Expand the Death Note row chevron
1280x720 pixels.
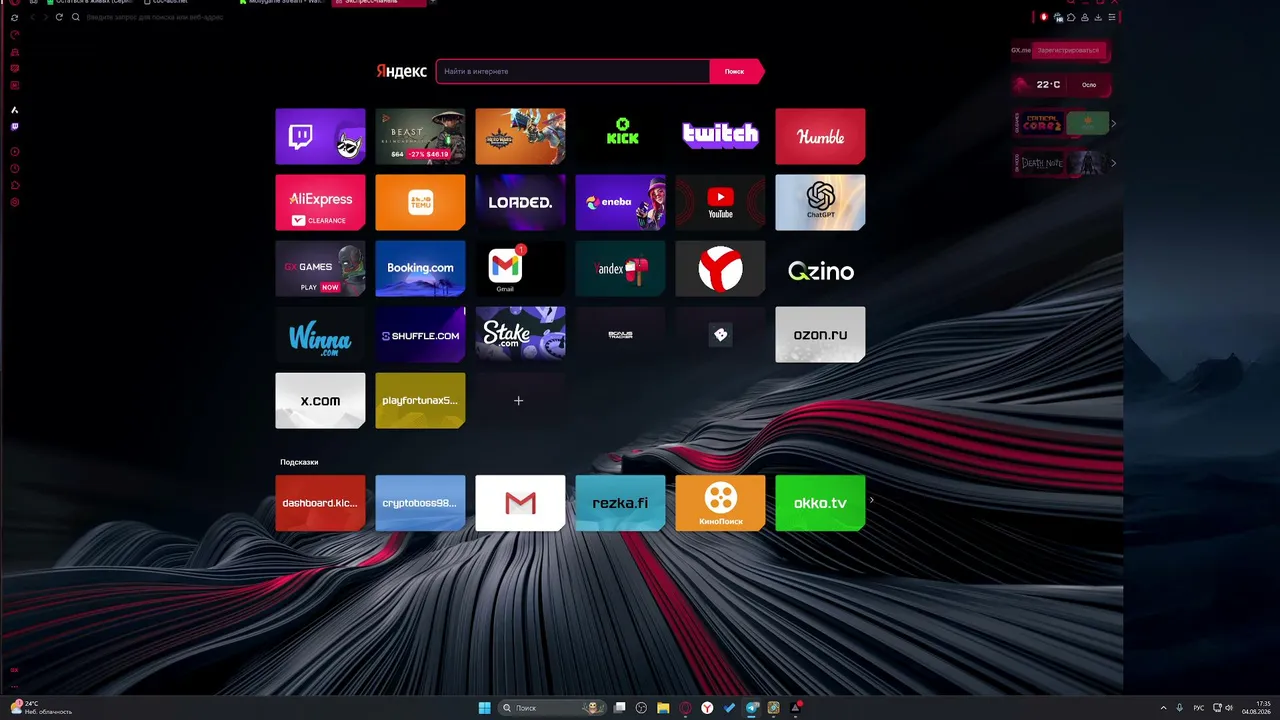coord(1114,163)
